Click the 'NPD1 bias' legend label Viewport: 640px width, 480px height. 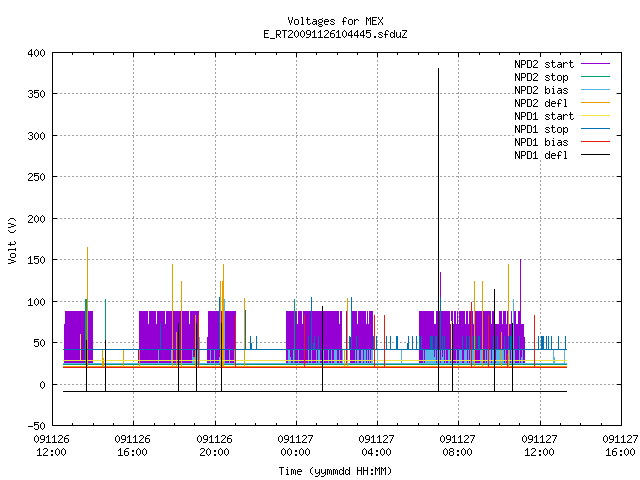541,142
